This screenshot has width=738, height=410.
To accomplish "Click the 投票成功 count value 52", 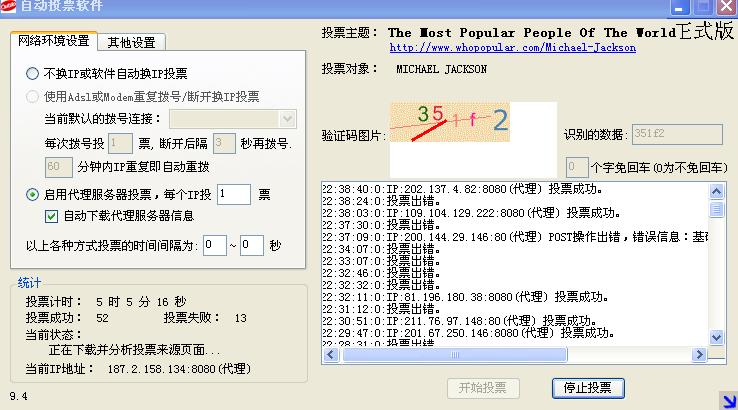I will [x=102, y=318].
